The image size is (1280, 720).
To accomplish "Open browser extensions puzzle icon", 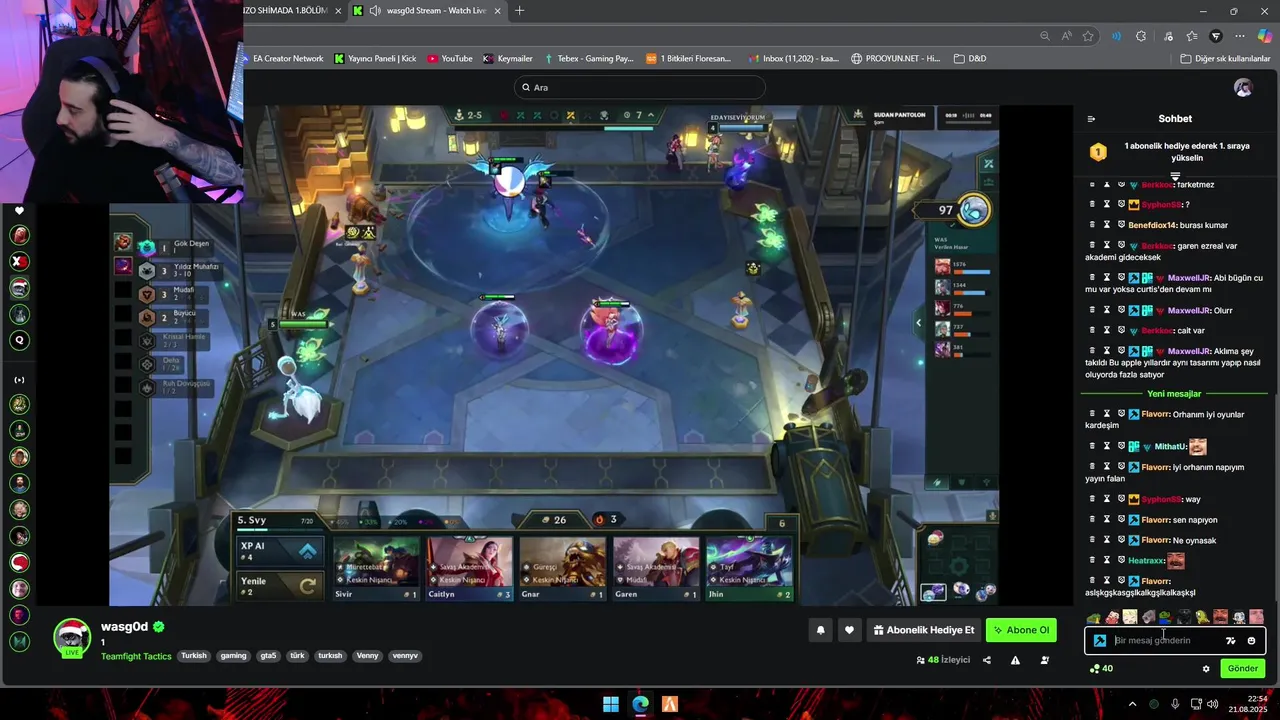I will click(x=1141, y=36).
